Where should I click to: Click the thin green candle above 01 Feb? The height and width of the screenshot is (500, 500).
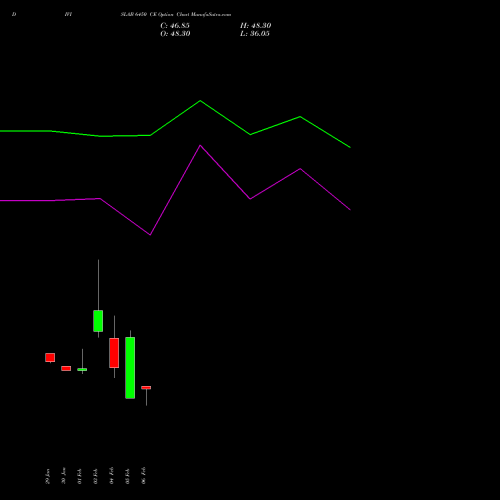pyautogui.click(x=82, y=369)
